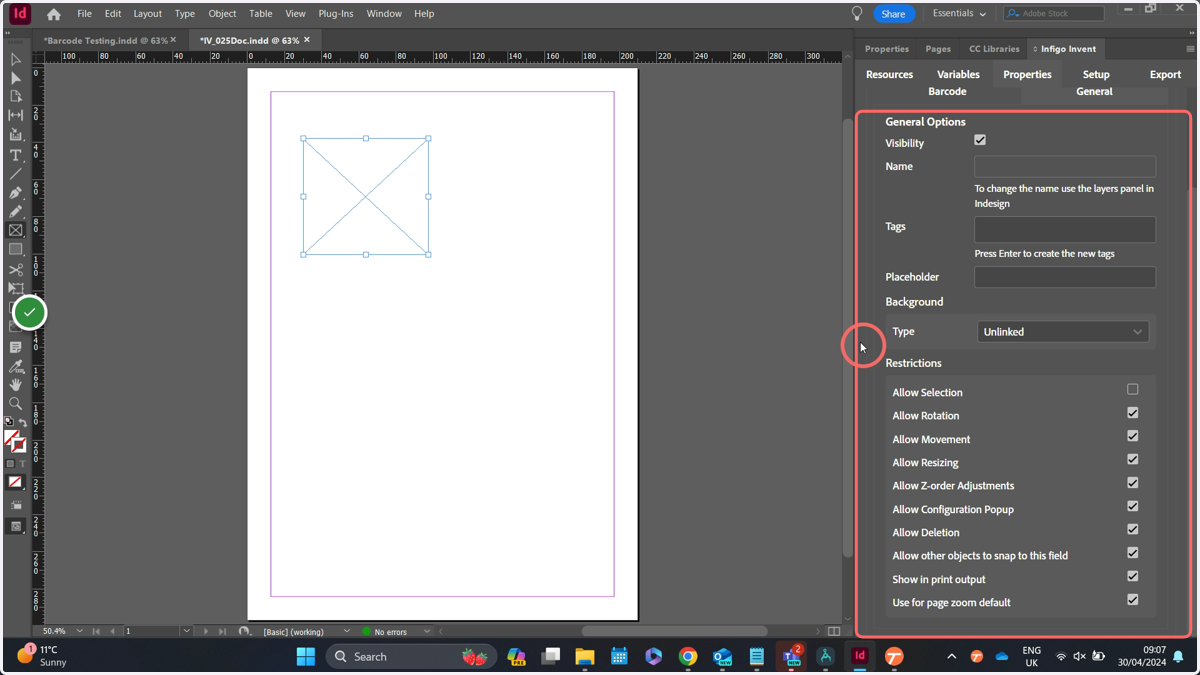Uncheck the Allow Rotation checkbox

(x=1133, y=413)
